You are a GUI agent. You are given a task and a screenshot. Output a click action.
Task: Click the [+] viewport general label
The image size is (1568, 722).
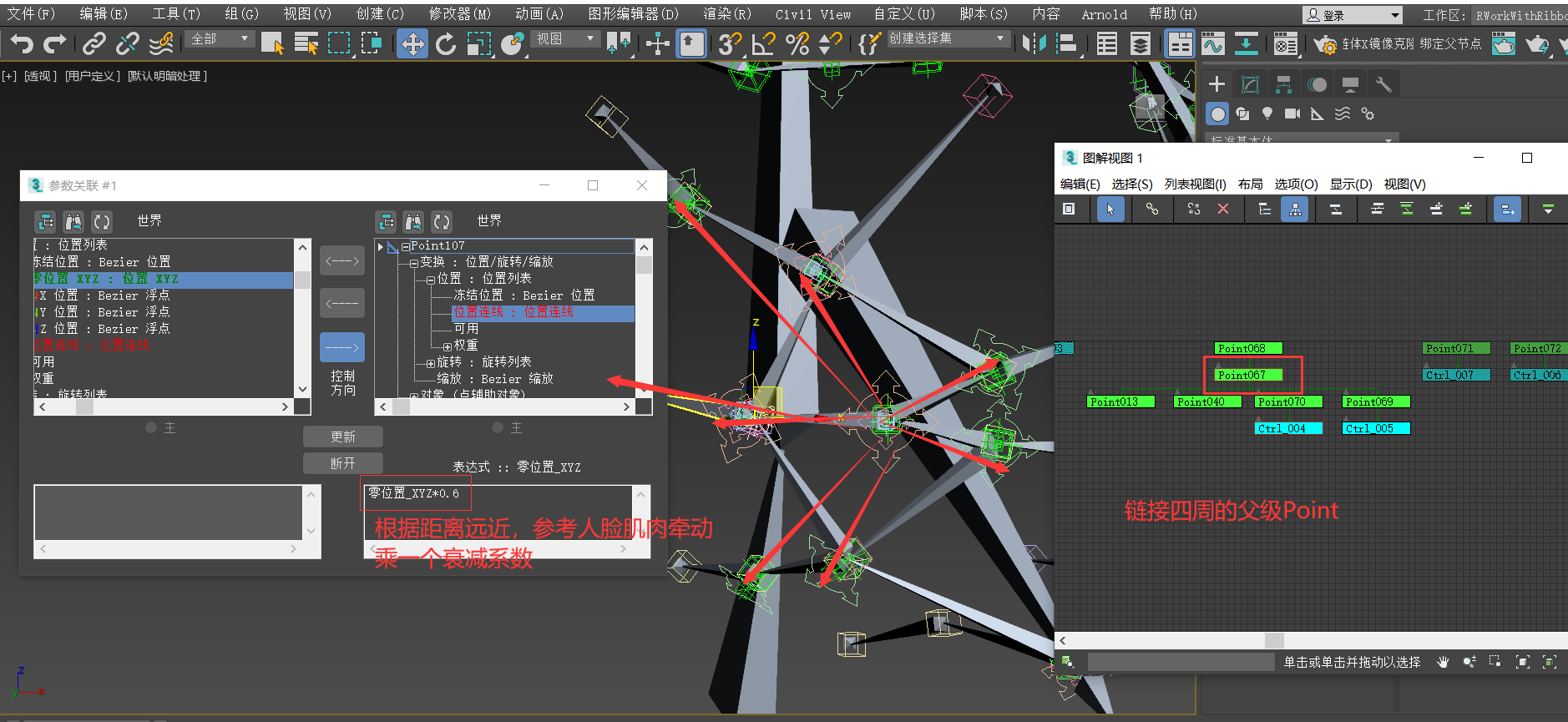9,76
